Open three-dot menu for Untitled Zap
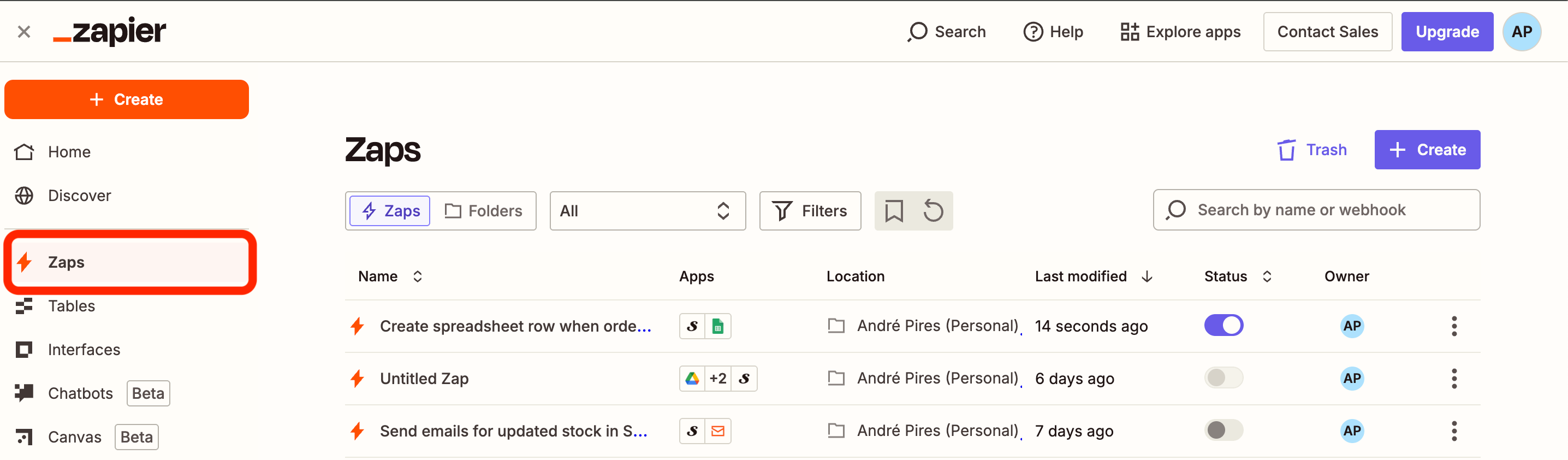The height and width of the screenshot is (460, 1568). tap(1453, 379)
